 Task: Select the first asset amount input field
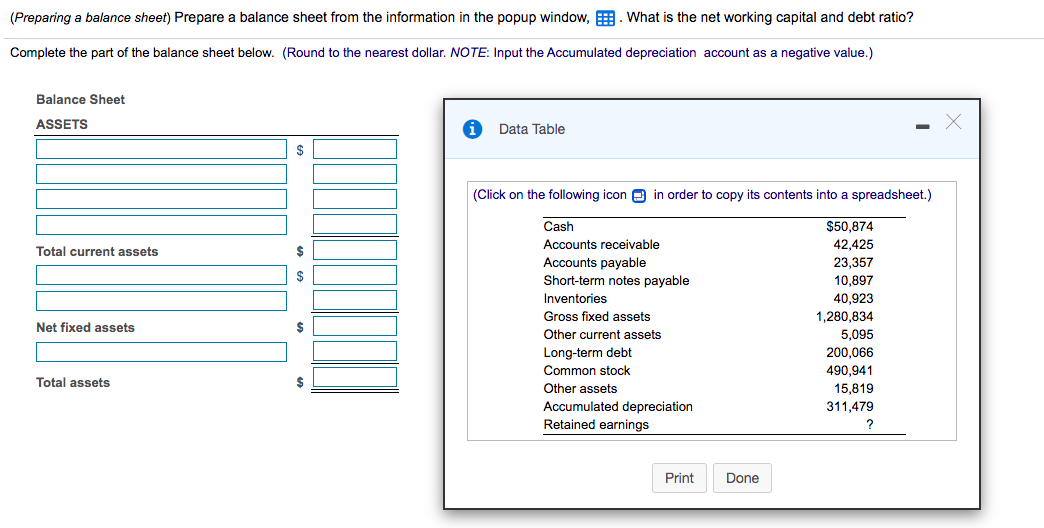tap(355, 149)
